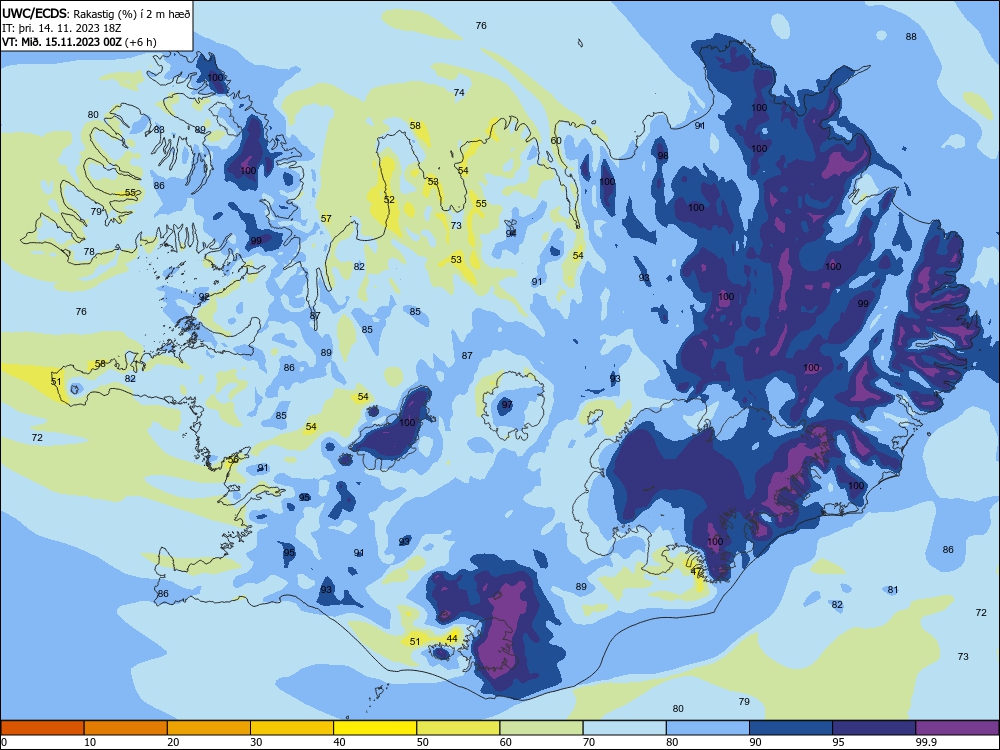This screenshot has height=750, width=1000.
Task: Click the 95–99.9 indigo legend swatch
Action: 874,728
